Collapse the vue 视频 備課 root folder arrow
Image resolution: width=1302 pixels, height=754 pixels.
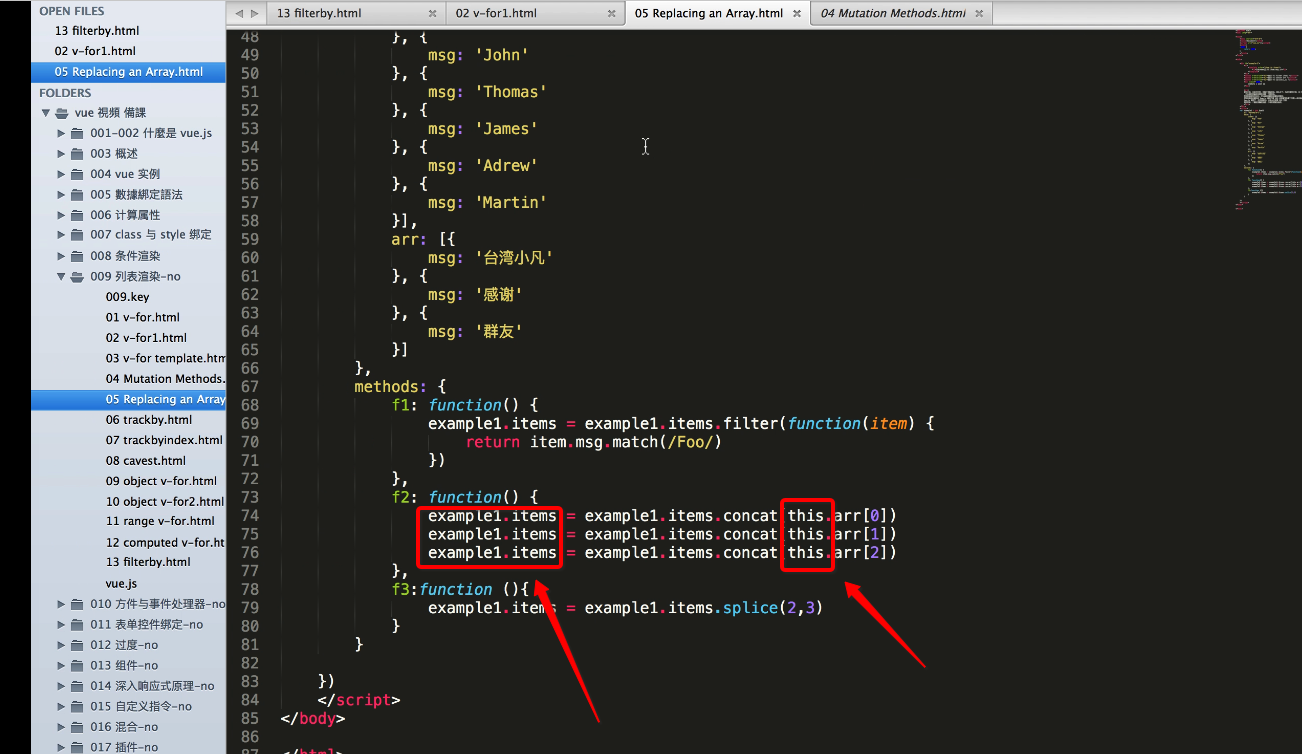pyautogui.click(x=45, y=113)
